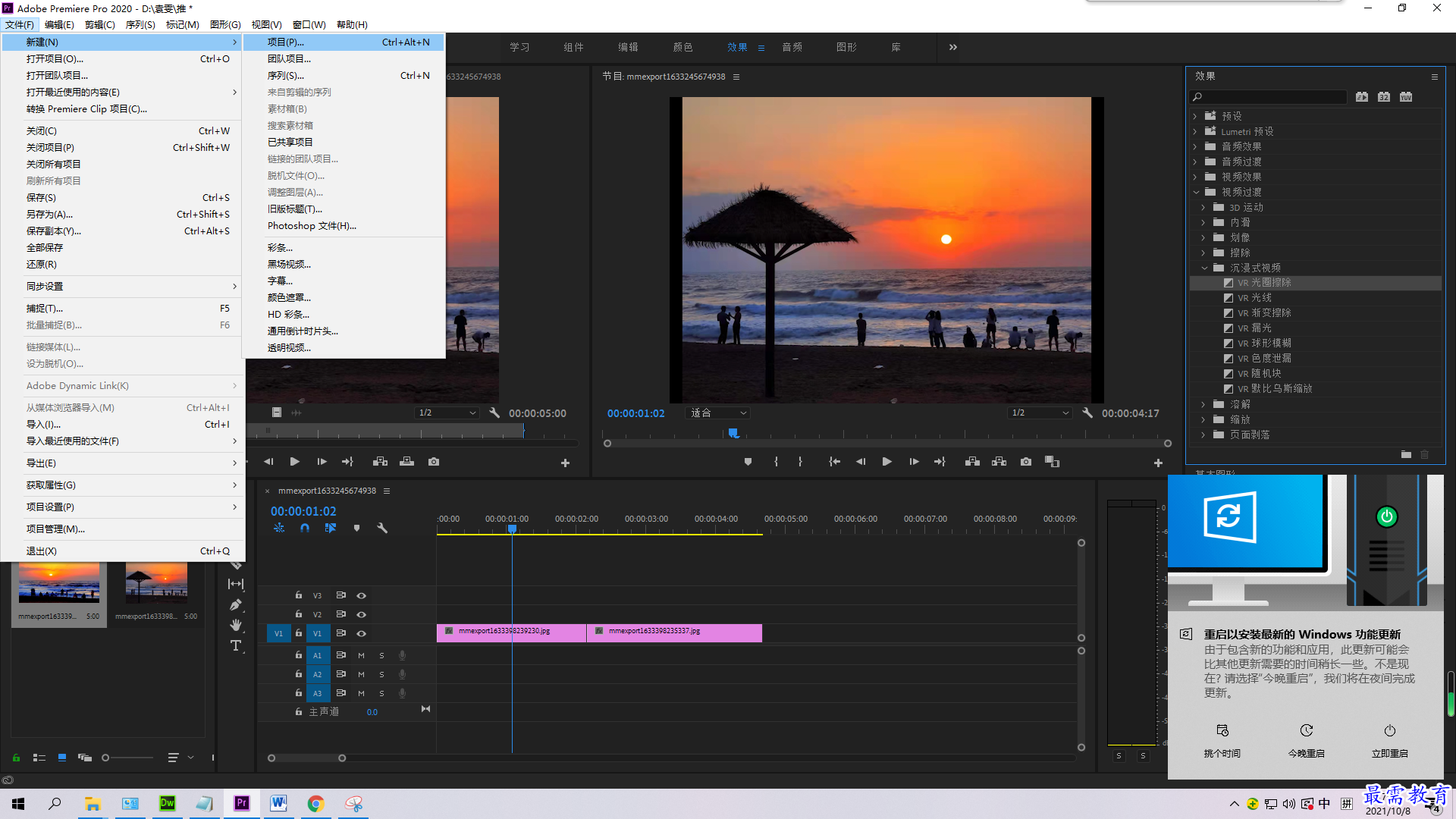Click 立即重启 in Windows update prompt
Image resolution: width=1456 pixels, height=819 pixels.
point(1389,740)
